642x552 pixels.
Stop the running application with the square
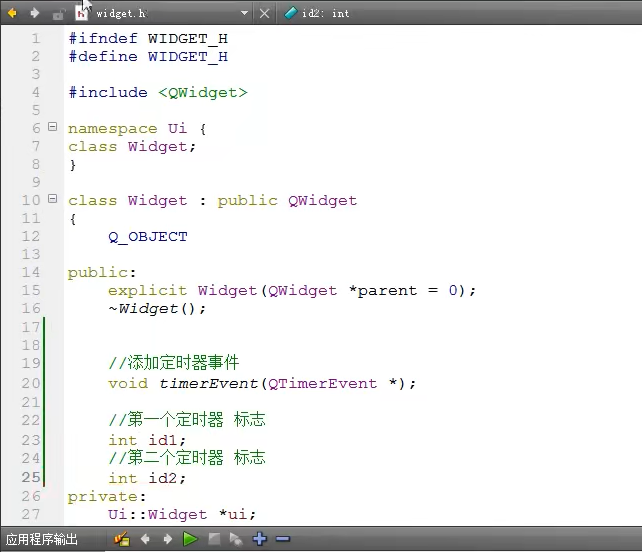tap(214, 539)
